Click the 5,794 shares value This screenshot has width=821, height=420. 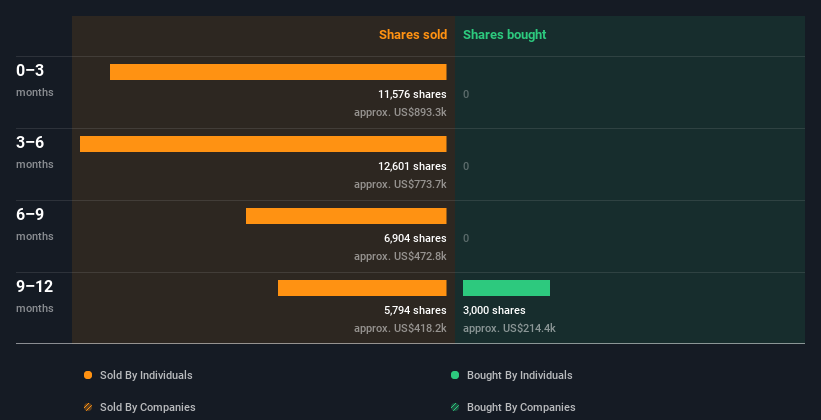click(415, 310)
